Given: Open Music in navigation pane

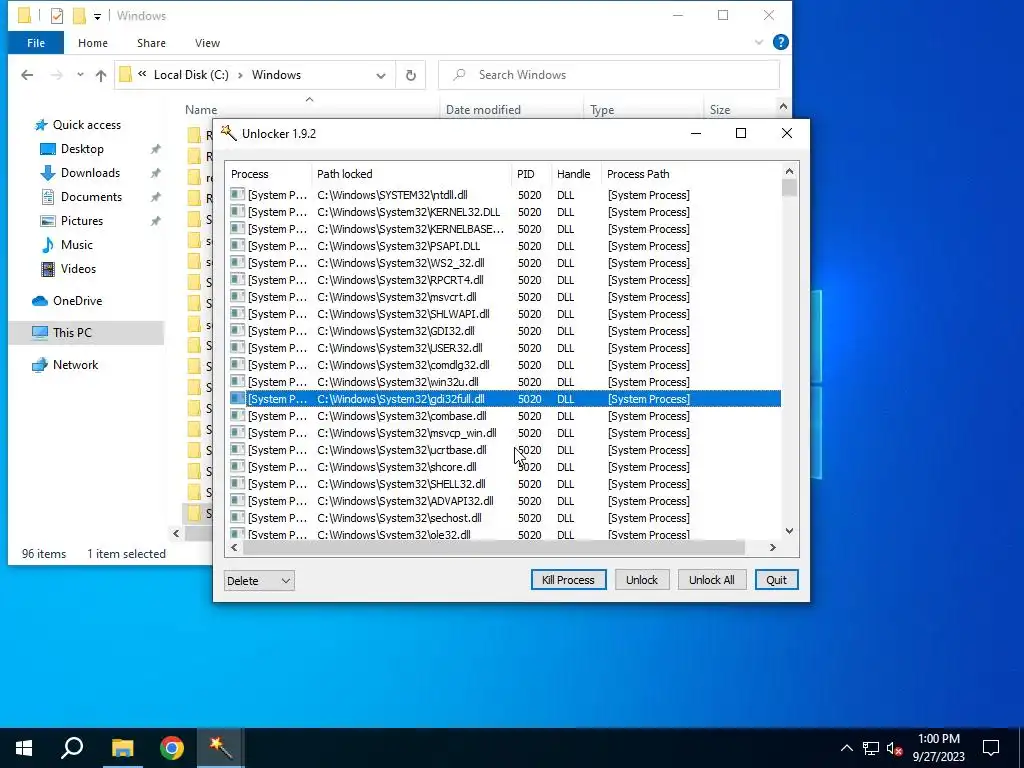Looking at the screenshot, I should [x=76, y=245].
